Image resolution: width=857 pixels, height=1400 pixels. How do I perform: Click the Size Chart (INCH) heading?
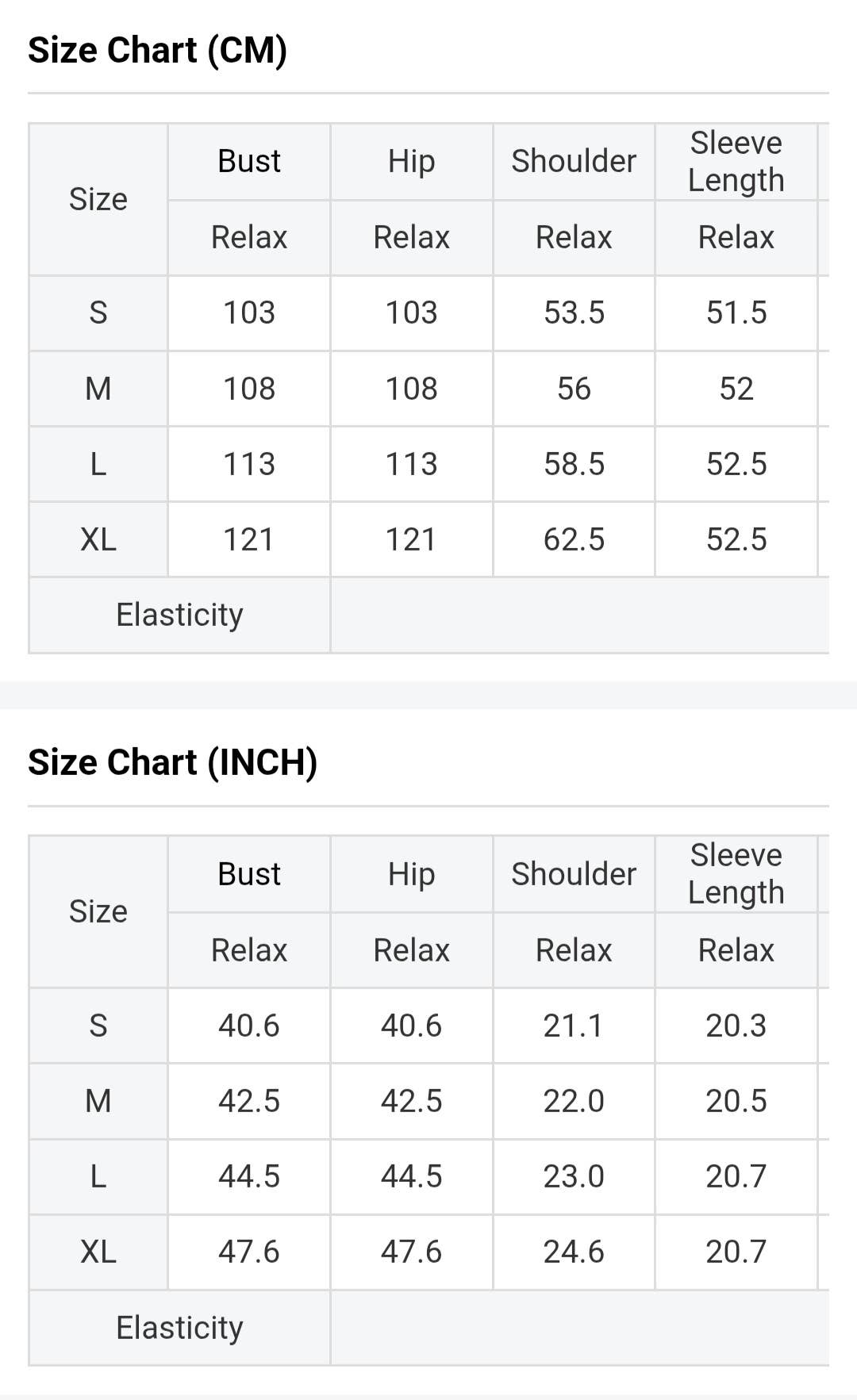[172, 762]
